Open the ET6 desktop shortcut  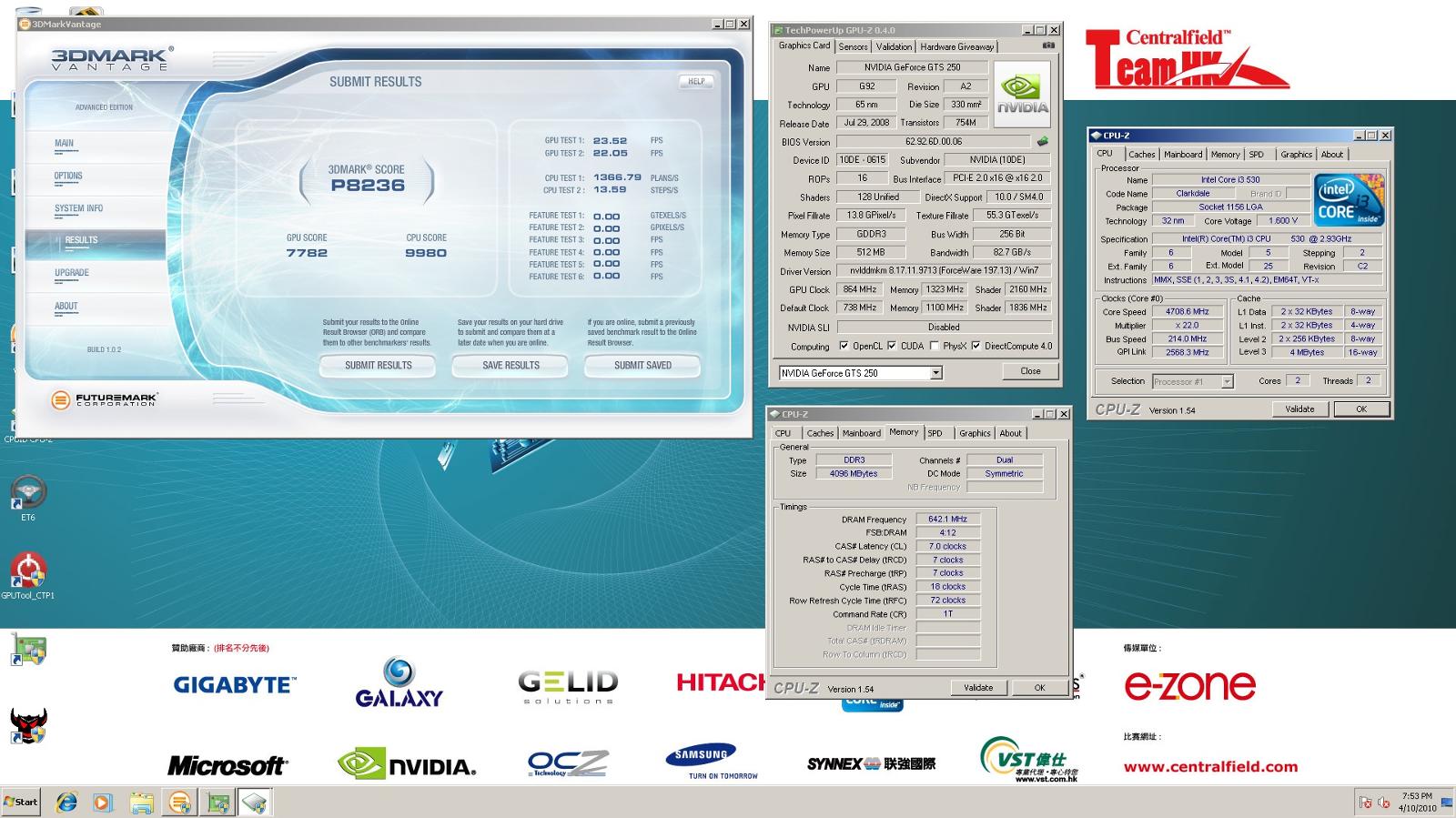28,498
